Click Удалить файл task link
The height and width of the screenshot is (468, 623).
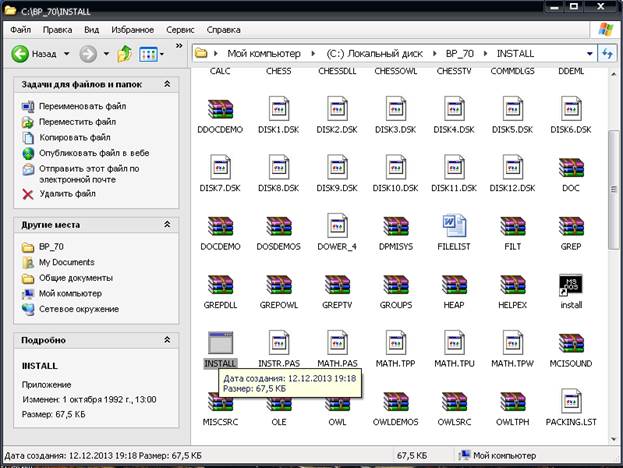click(67, 193)
